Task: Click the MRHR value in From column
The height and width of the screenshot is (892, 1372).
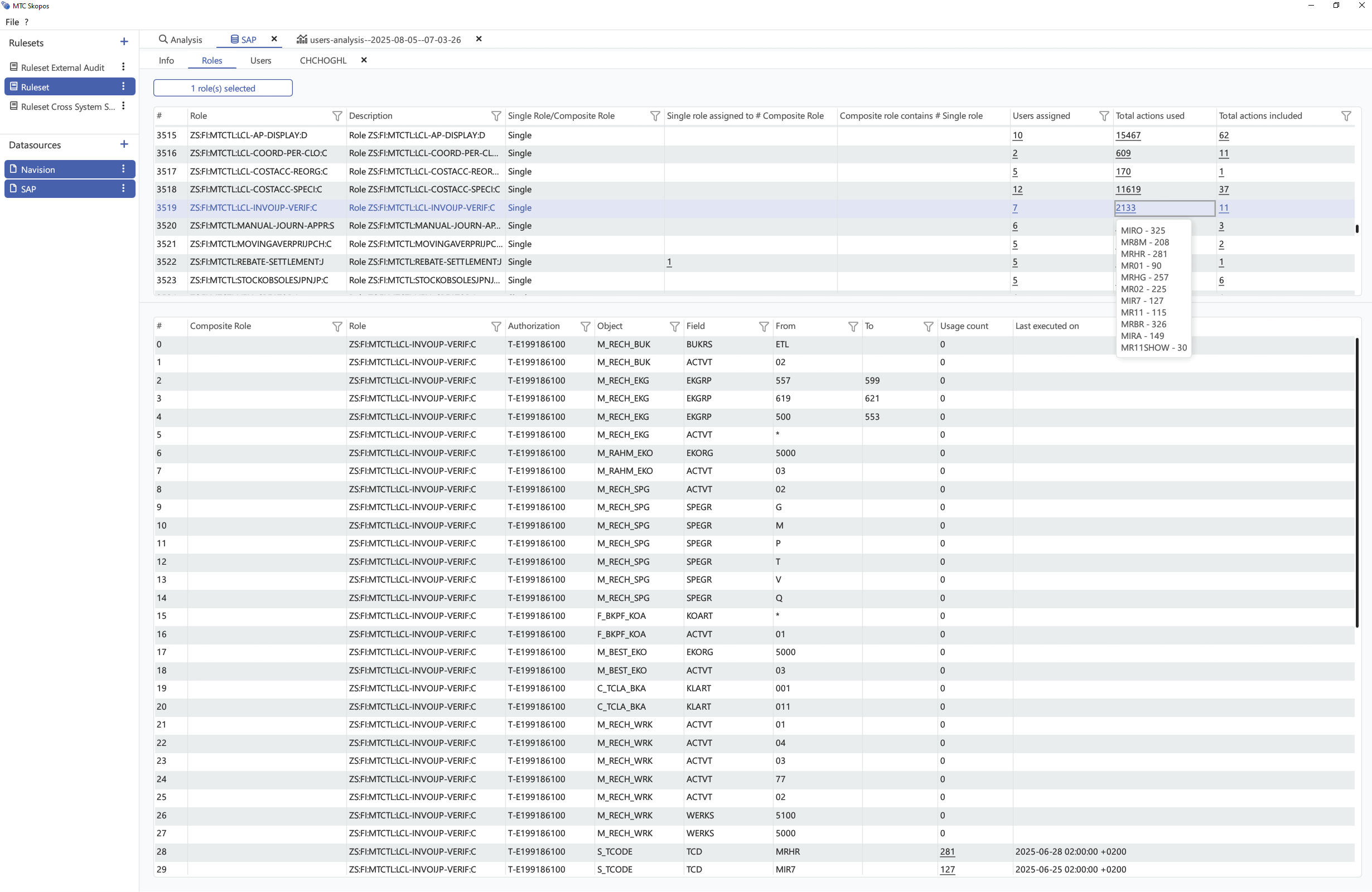Action: click(788, 851)
